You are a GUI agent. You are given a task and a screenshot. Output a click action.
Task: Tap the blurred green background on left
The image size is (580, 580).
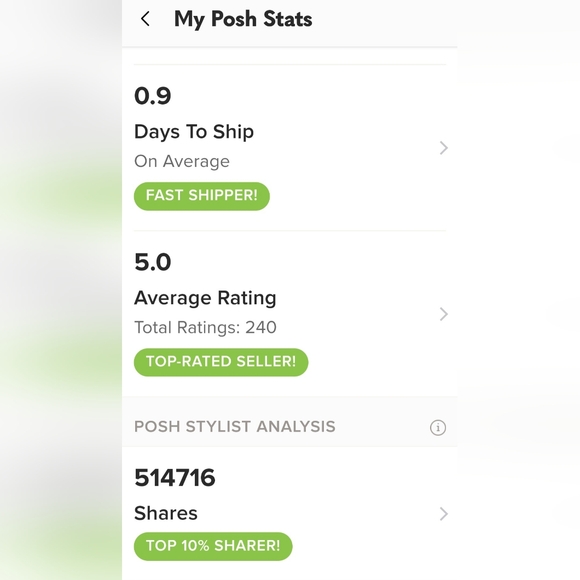[x=61, y=290]
